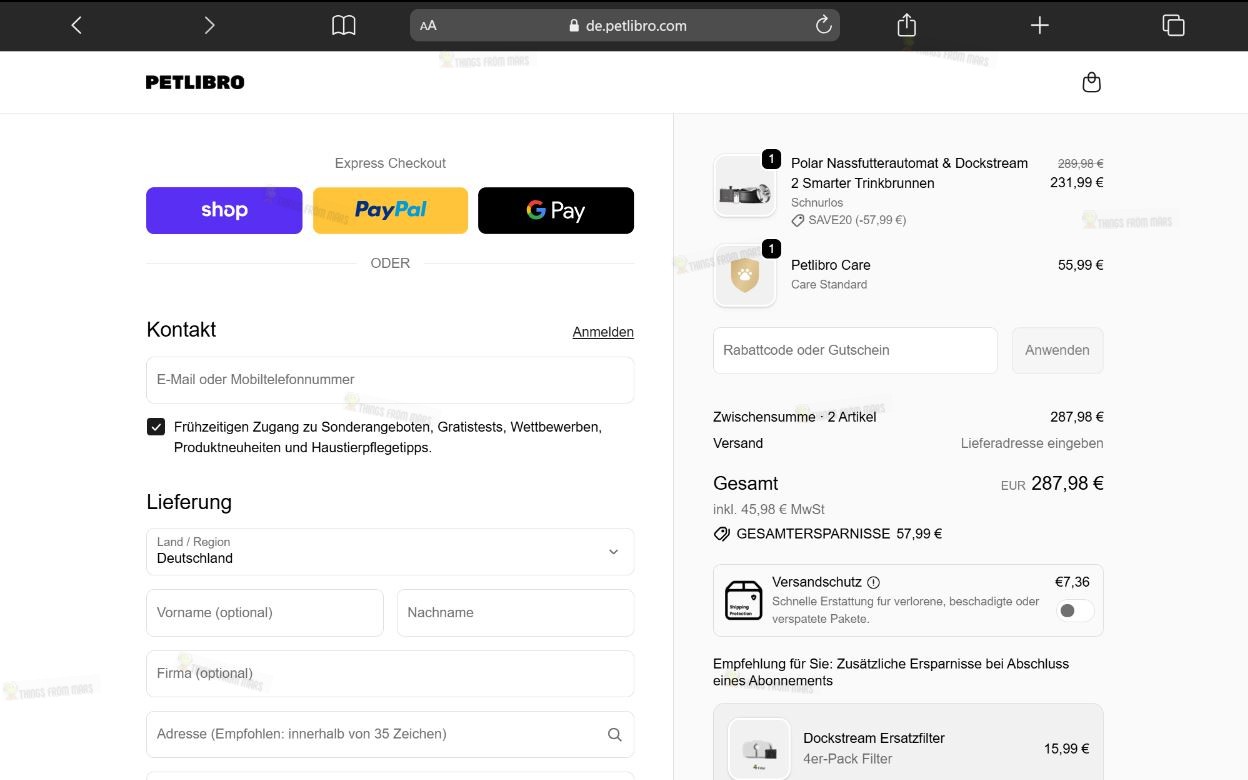Image resolution: width=1248 pixels, height=780 pixels.
Task: Open the Safari share icon
Action: click(907, 25)
